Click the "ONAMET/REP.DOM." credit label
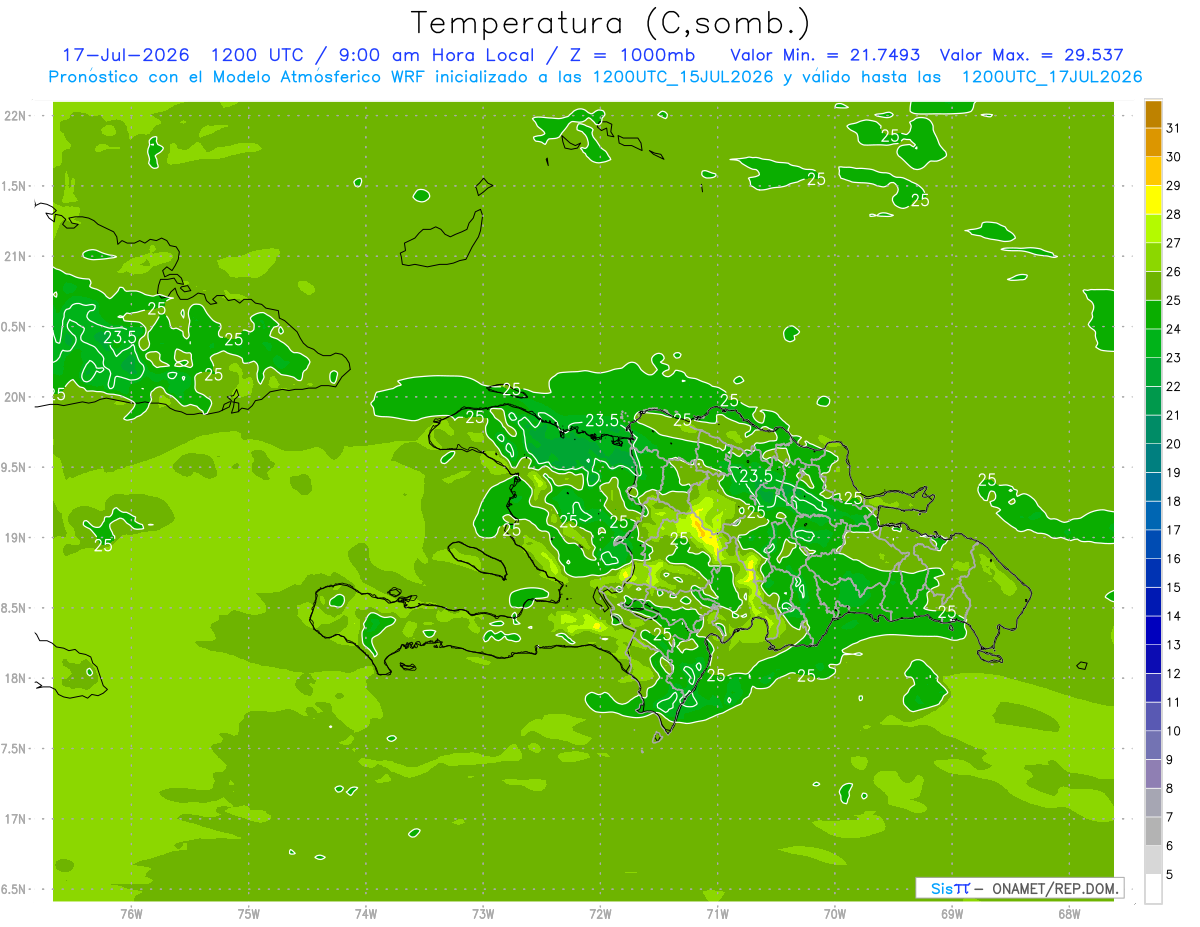Image resolution: width=1200 pixels, height=927 pixels. 1056,888
